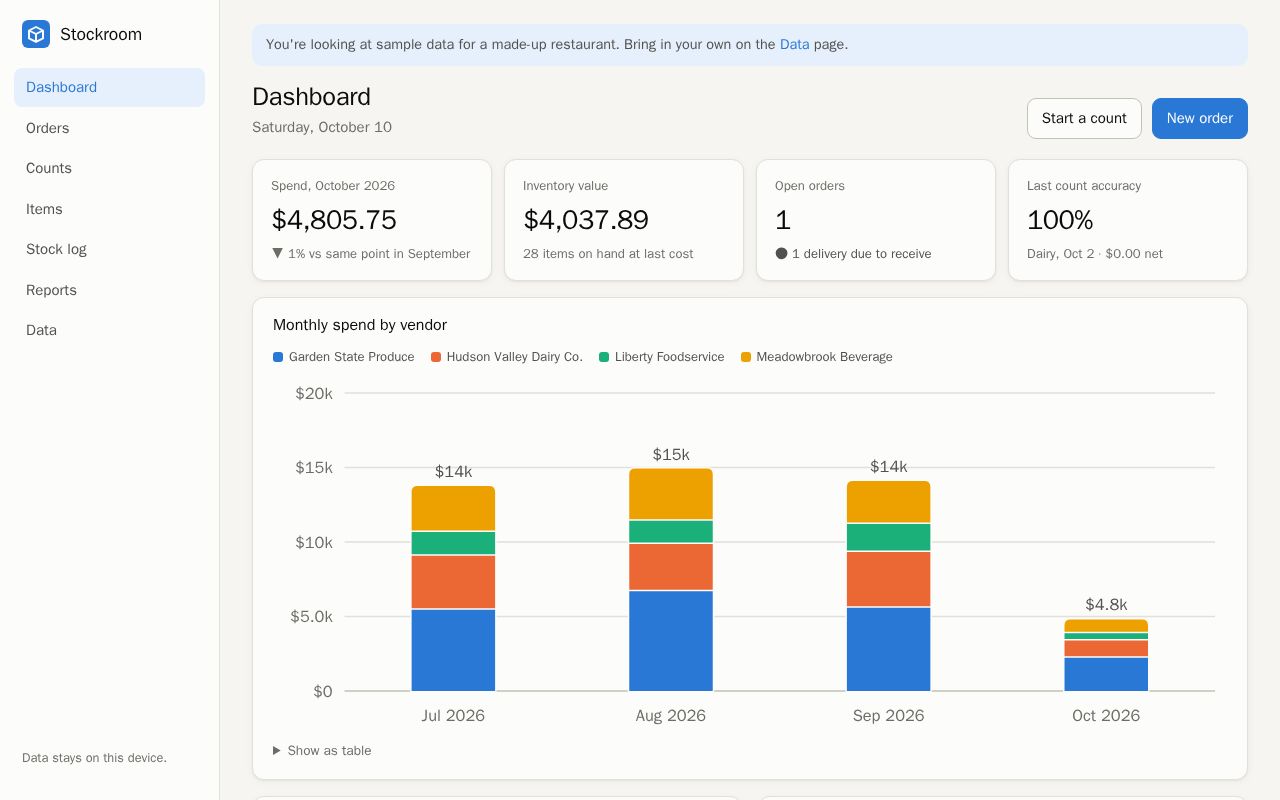Click the 'Dairy, Oct 2 · $0.00 net' text
The height and width of the screenshot is (800, 1280).
tap(1095, 254)
